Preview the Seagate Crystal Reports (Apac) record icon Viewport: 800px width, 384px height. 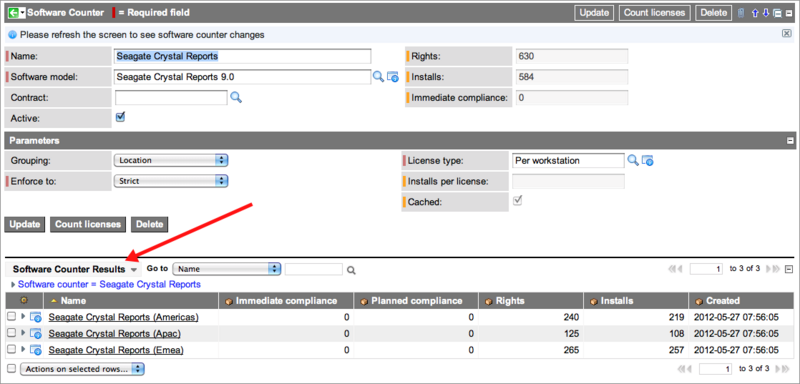click(x=36, y=334)
